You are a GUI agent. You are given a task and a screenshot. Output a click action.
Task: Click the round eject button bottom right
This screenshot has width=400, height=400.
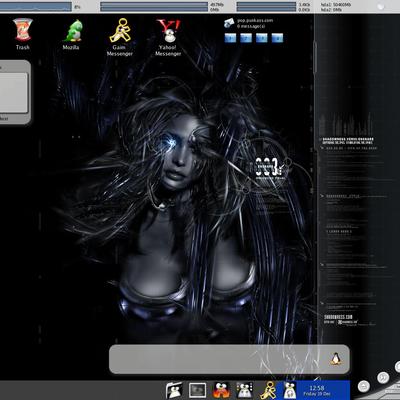point(364,386)
